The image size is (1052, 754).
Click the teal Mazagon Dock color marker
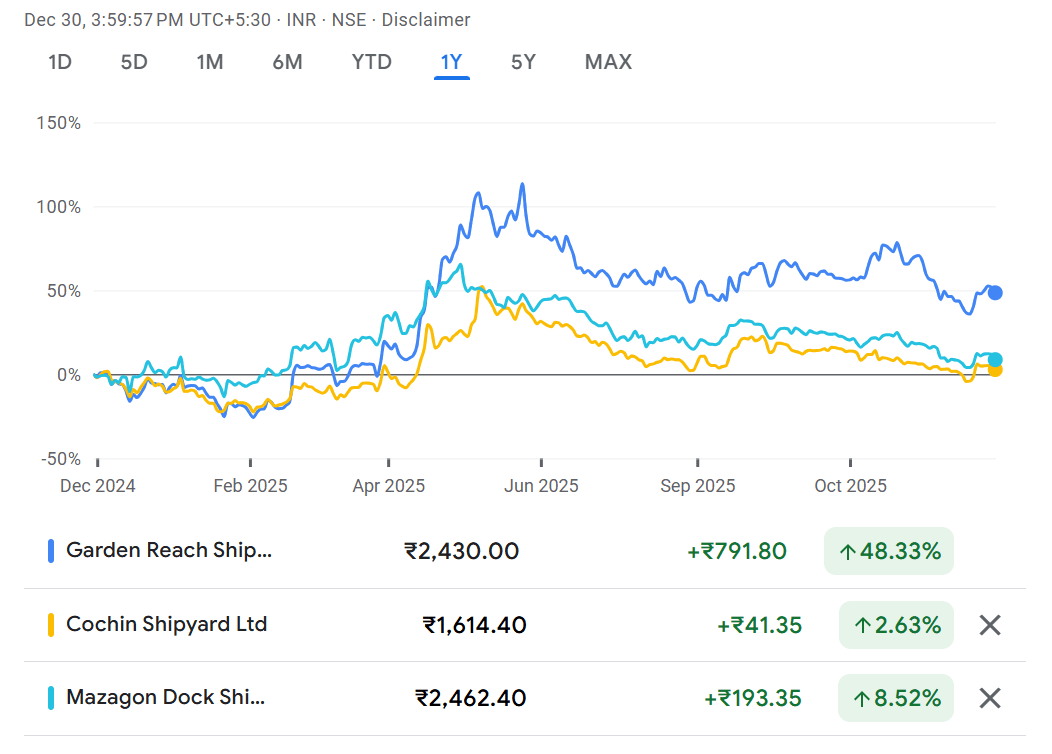pos(51,698)
